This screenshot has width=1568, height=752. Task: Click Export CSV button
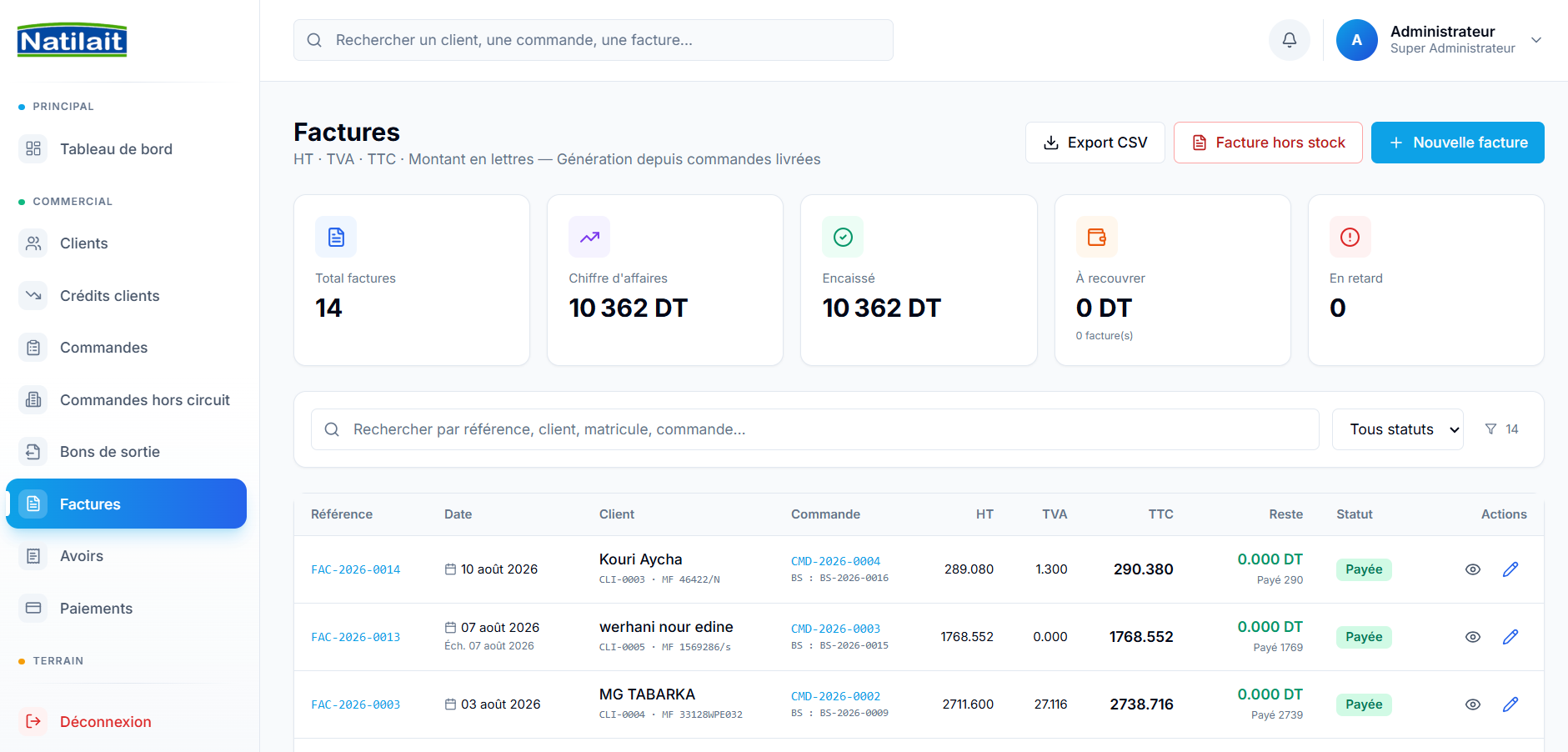[x=1095, y=143]
